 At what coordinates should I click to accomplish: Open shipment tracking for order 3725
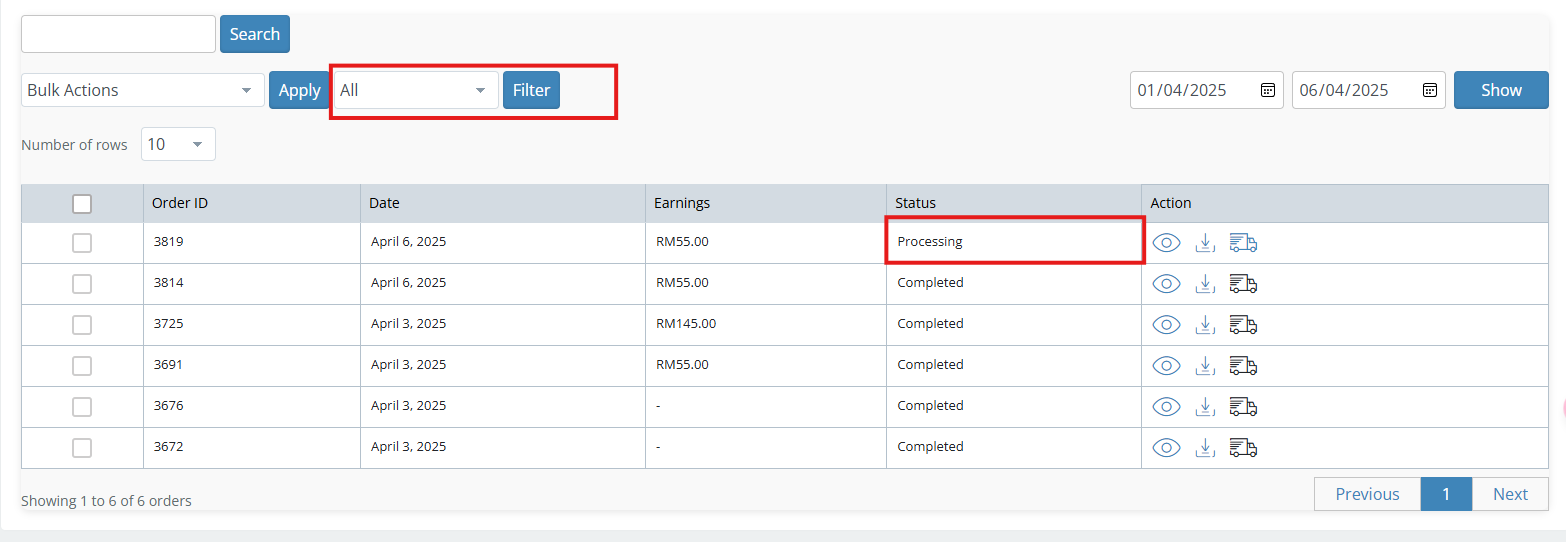1243,324
